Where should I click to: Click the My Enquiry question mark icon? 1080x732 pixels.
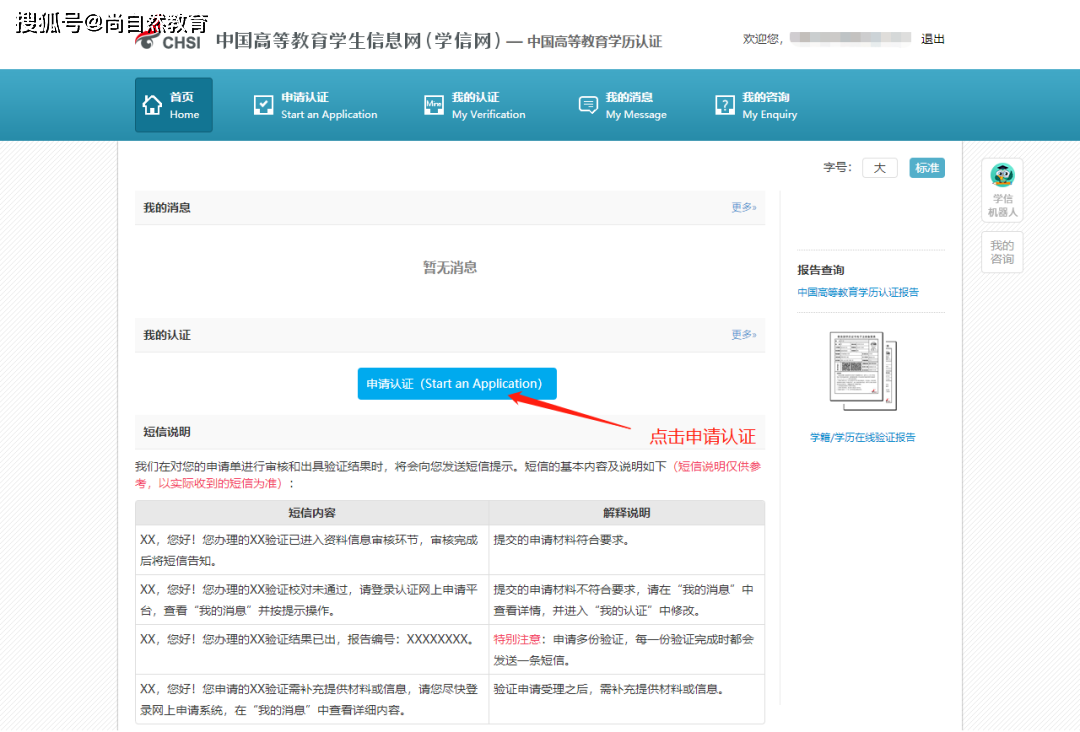[x=724, y=104]
